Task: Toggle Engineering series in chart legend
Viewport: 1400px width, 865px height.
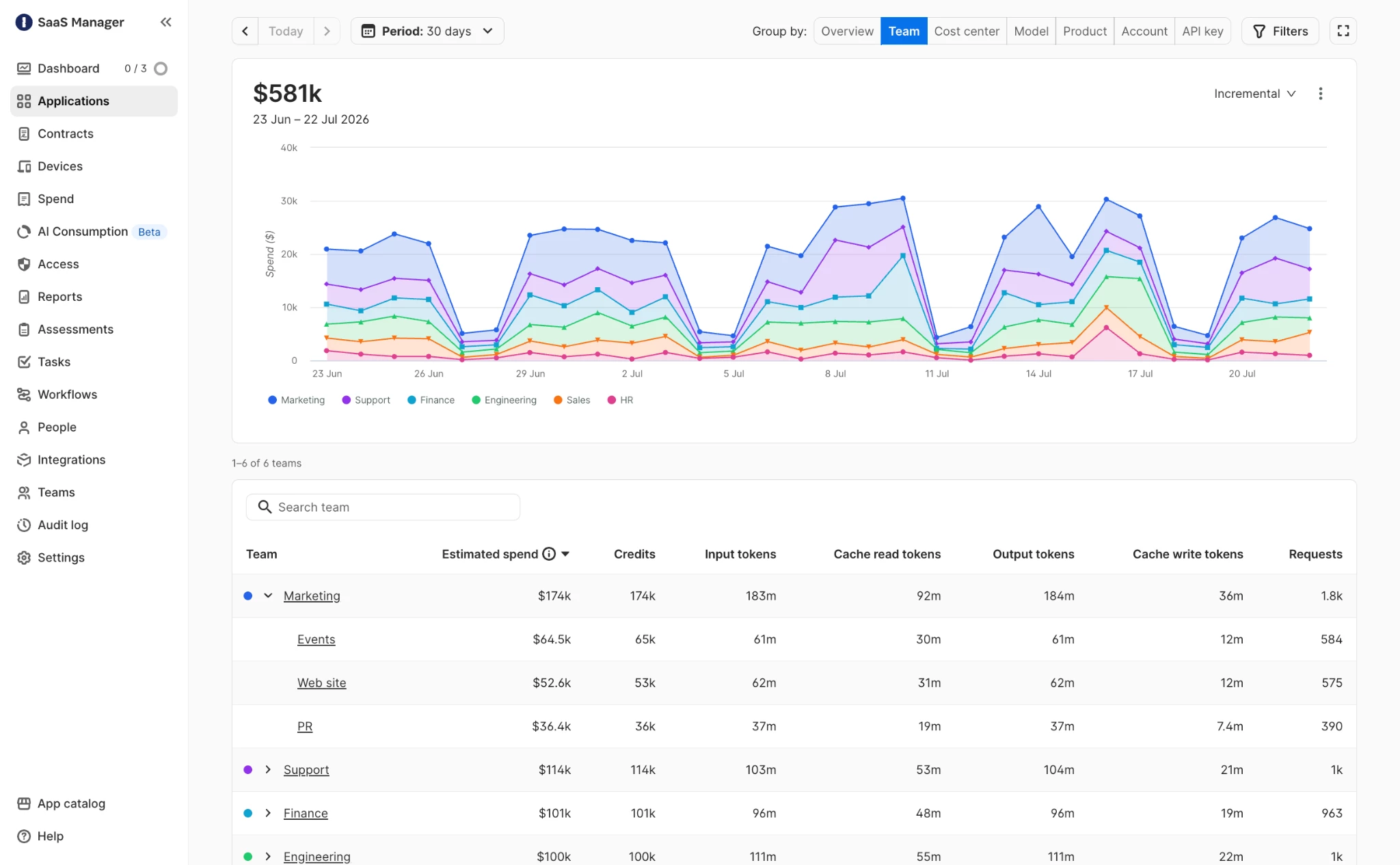Action: (504, 400)
